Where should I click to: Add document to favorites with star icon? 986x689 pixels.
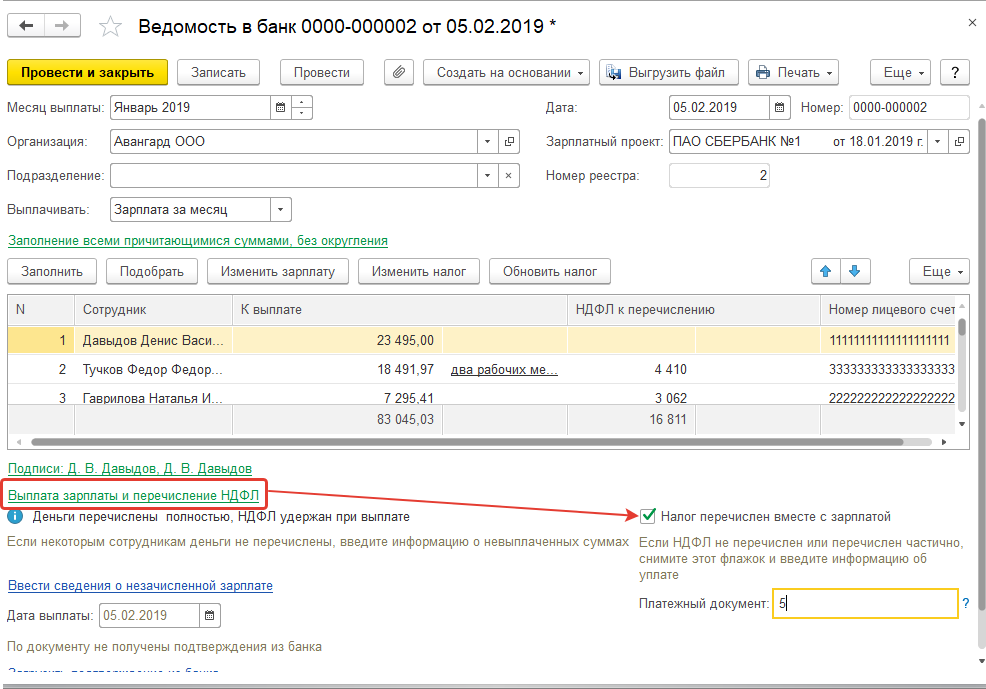(111, 27)
